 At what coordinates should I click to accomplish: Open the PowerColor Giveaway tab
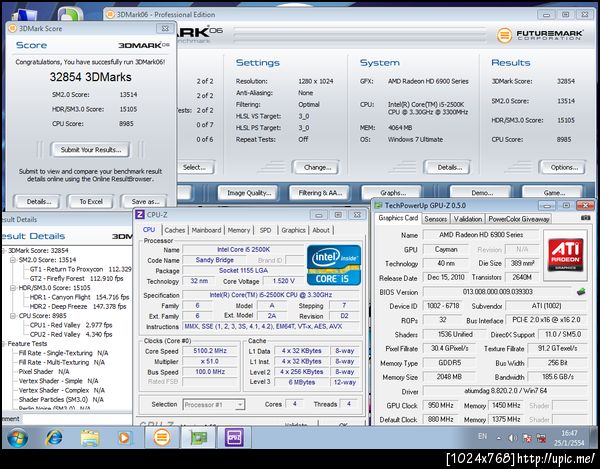pyautogui.click(x=518, y=219)
